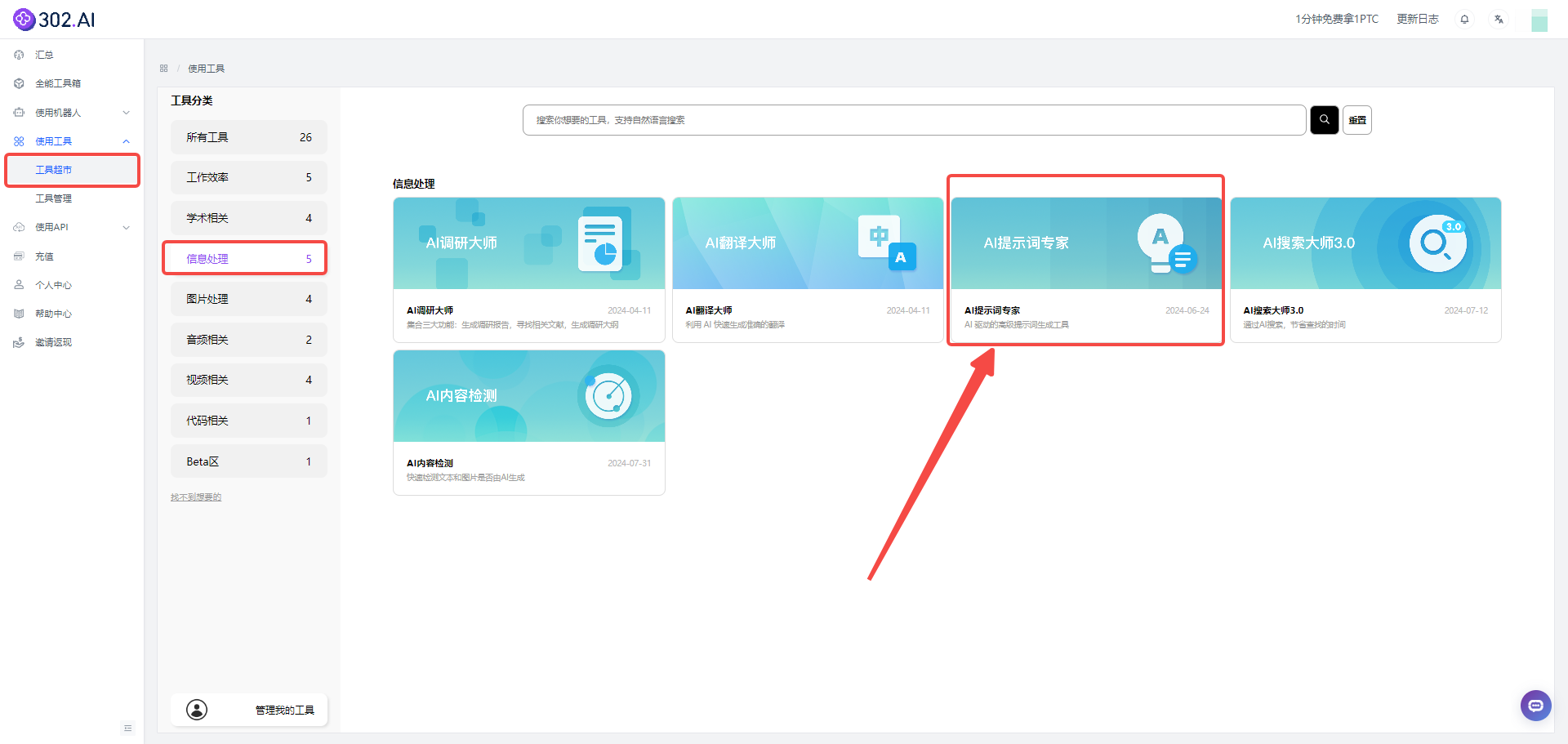Click 1分钟免费拿1PTC link
The height and width of the screenshot is (744, 1568).
tap(1337, 19)
